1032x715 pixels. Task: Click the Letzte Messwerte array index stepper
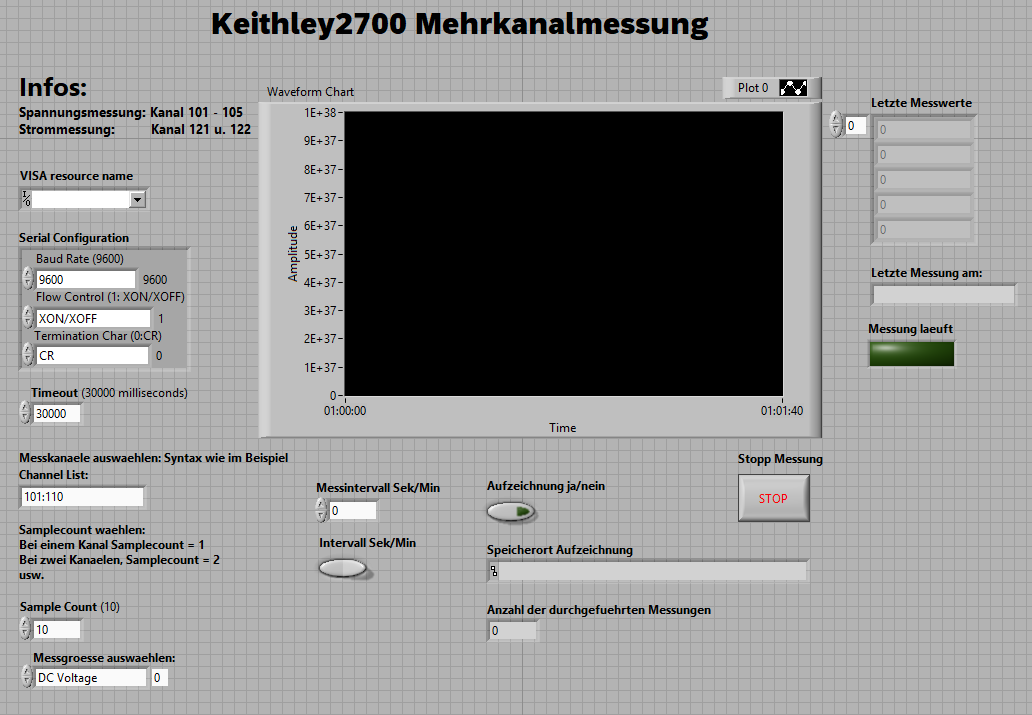tap(836, 124)
